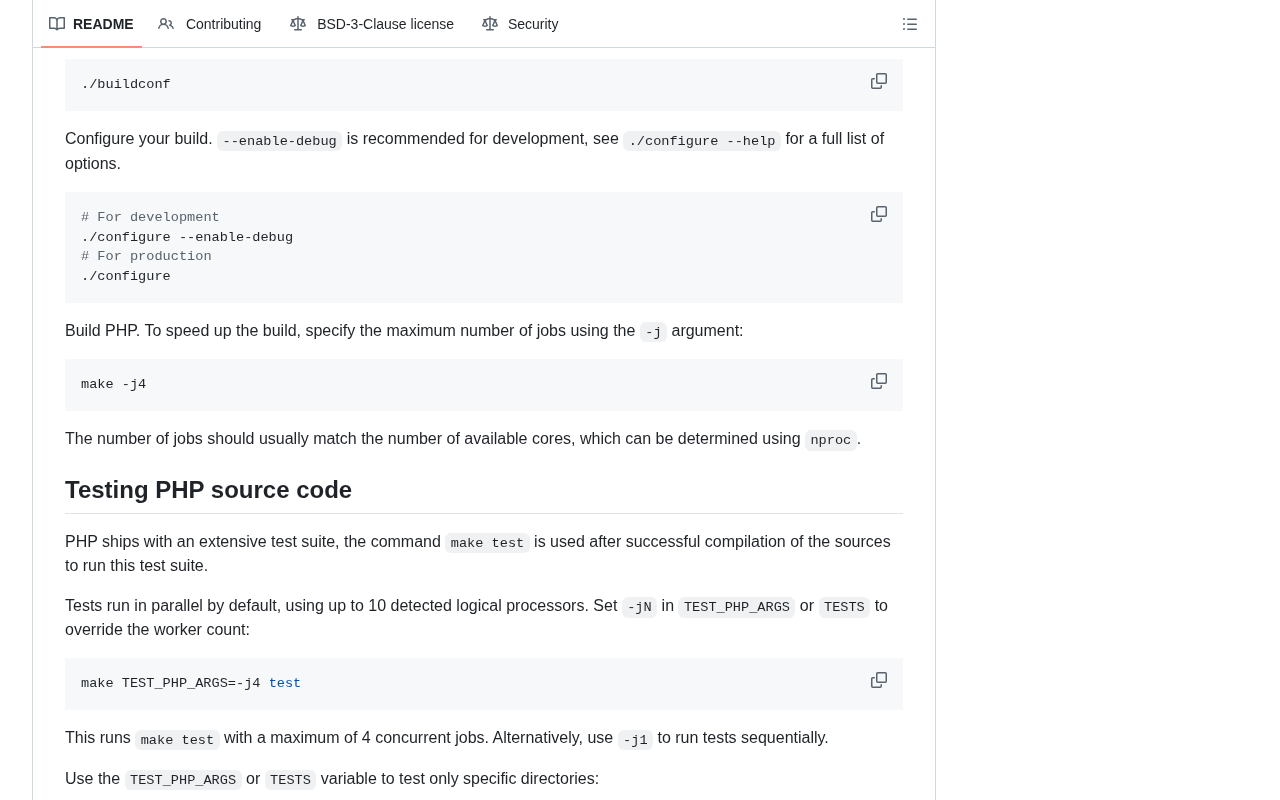
Task: Copy the ./configure code block
Action: coord(879,214)
